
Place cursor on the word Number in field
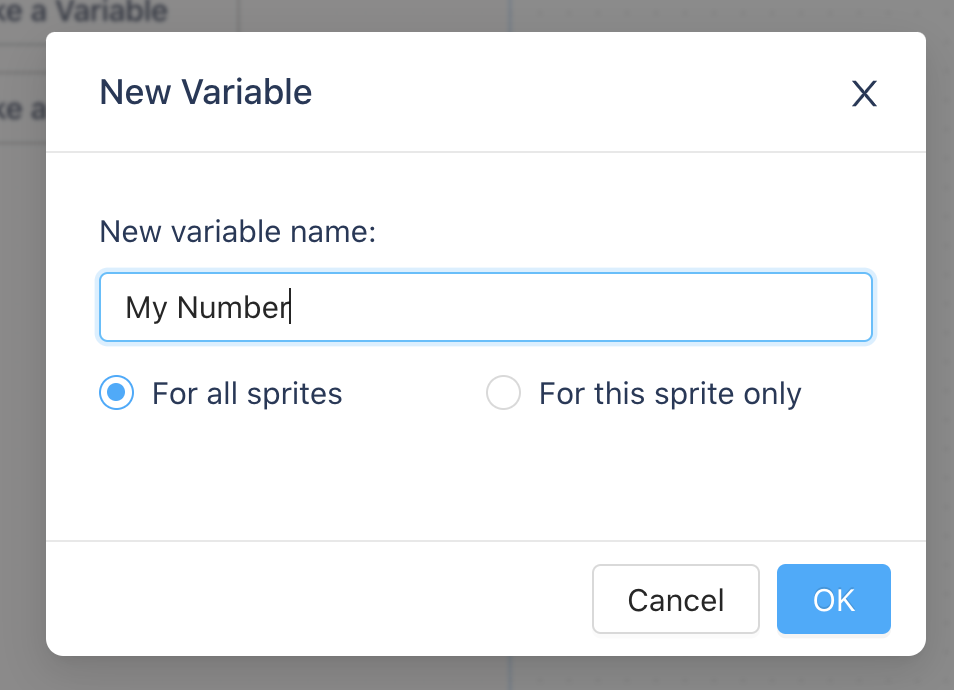point(233,307)
